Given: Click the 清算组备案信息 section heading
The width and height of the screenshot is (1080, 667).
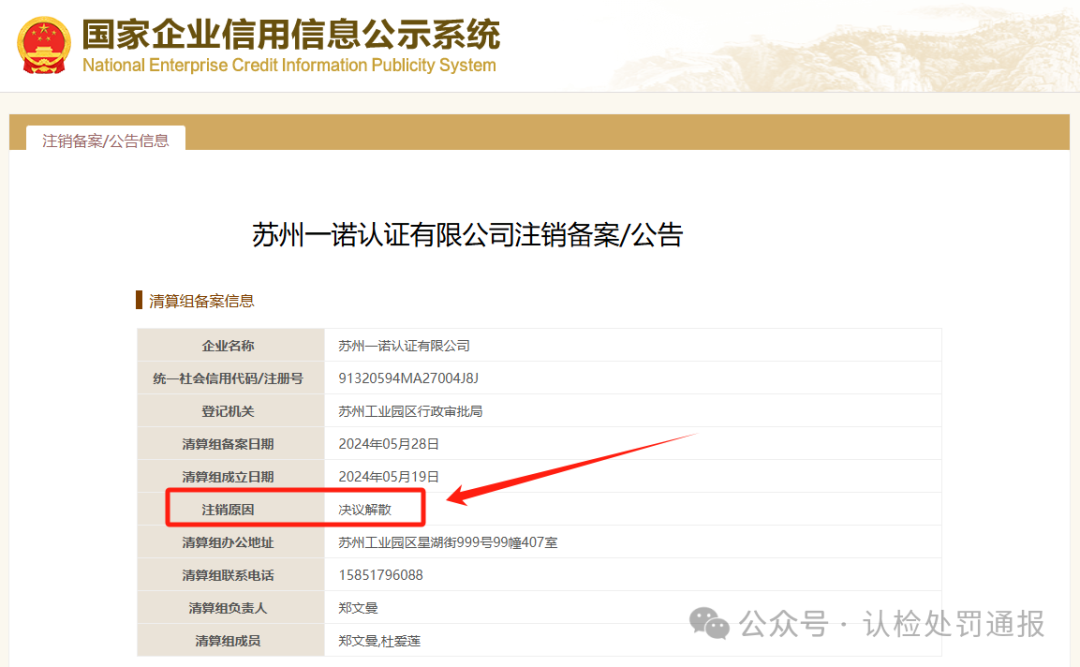Looking at the screenshot, I should (202, 300).
